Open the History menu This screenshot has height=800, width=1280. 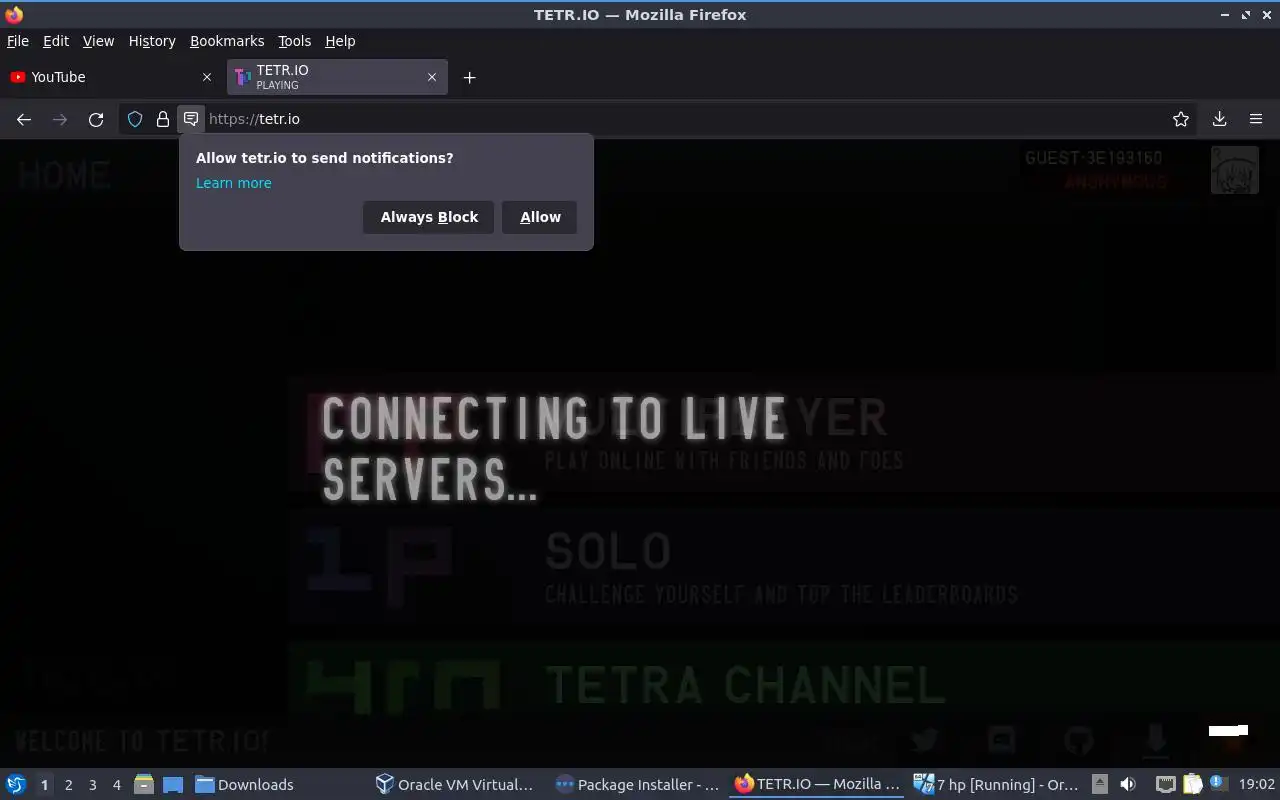coord(152,41)
